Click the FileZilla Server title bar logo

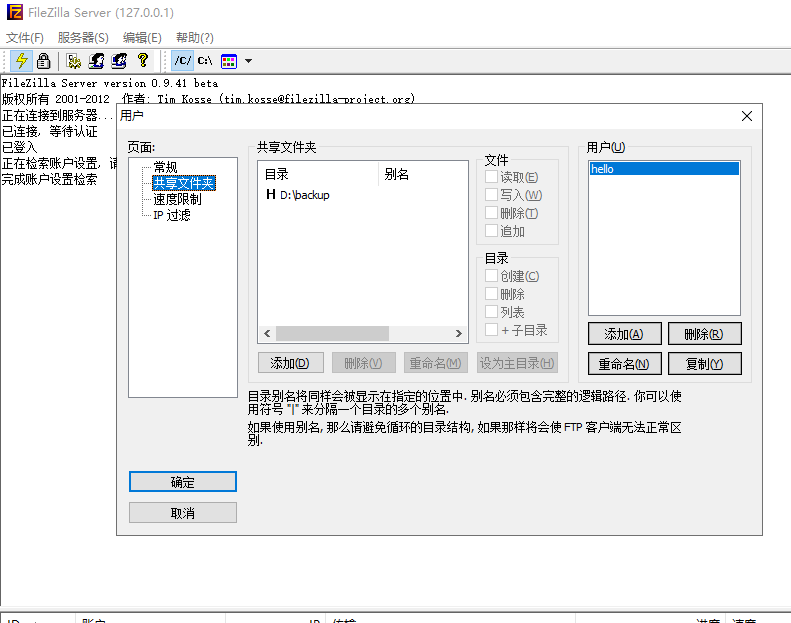[x=15, y=12]
